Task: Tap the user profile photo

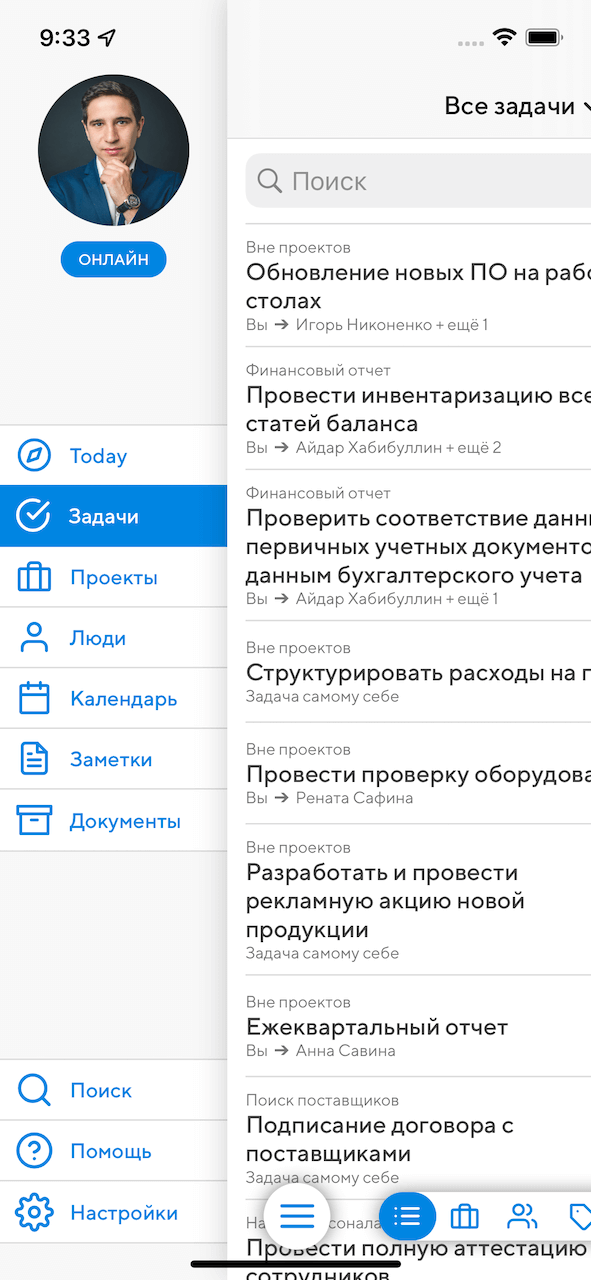Action: 113,150
